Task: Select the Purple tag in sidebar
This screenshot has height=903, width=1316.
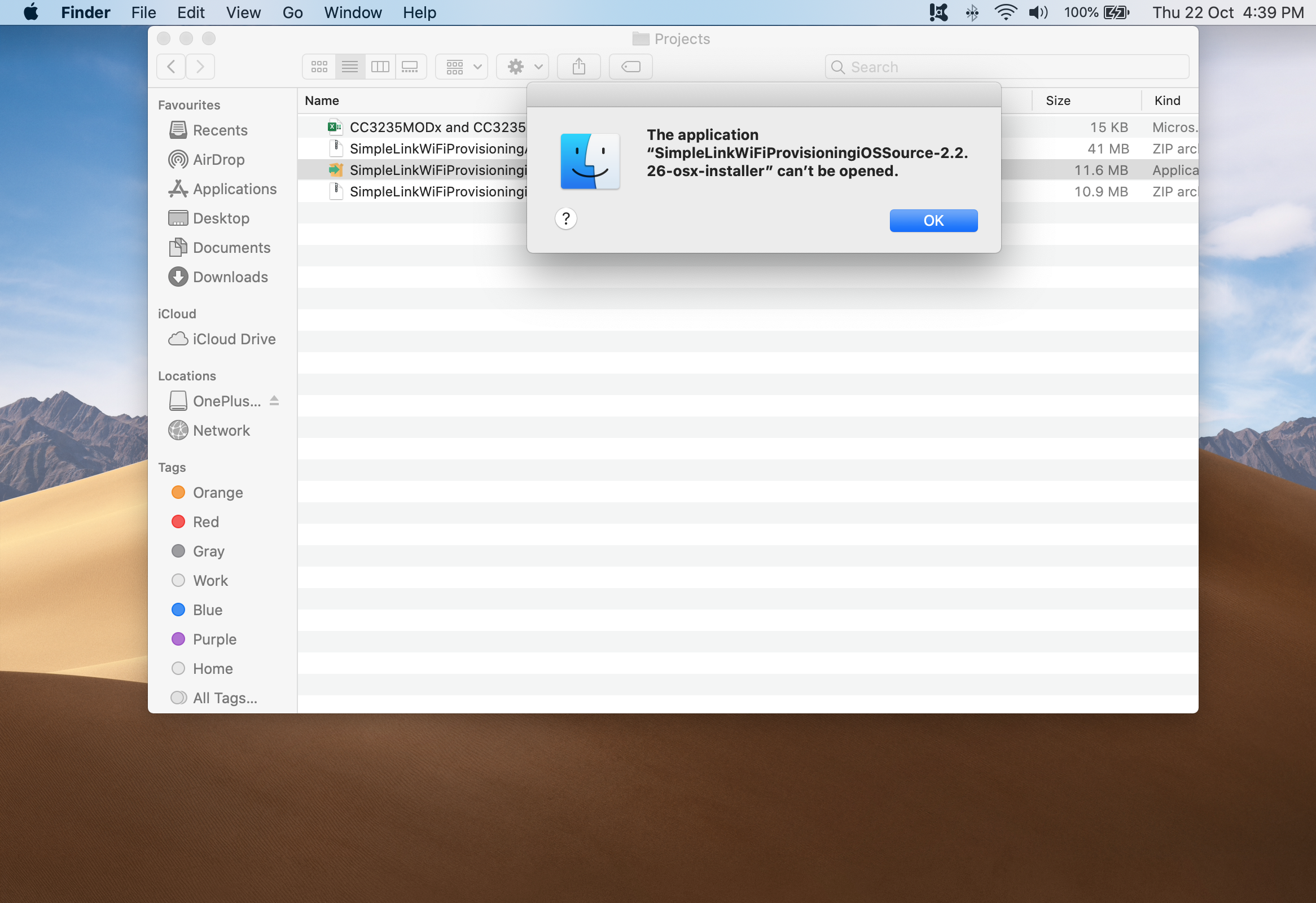Action: 214,639
